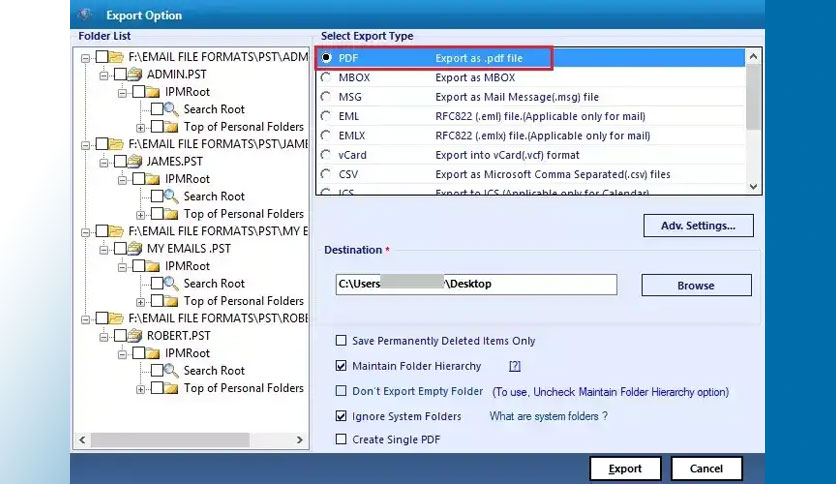The width and height of the screenshot is (836, 484).
Task: Click the export type list vertical scrollbar thumb
Action: coord(753,97)
